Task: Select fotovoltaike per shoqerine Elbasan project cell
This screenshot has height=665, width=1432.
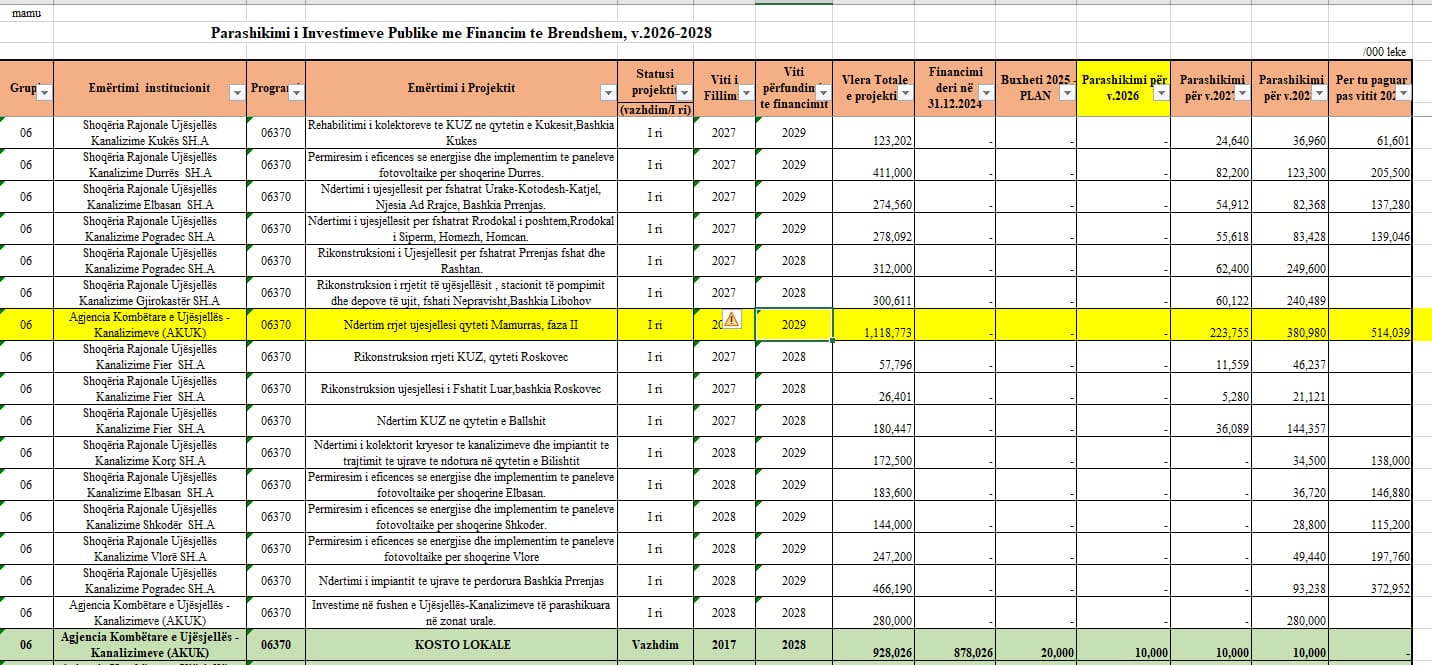Action: (461, 484)
